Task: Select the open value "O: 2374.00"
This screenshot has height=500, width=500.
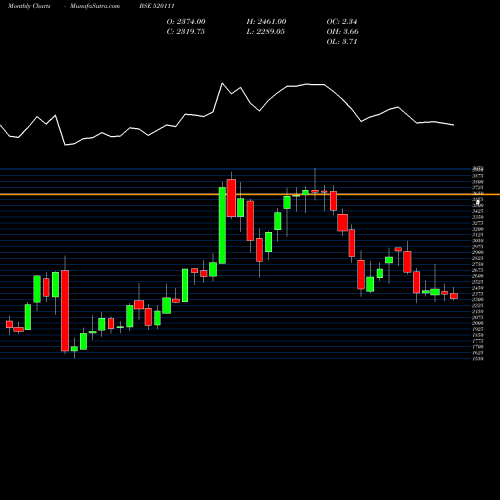Action: [x=186, y=22]
